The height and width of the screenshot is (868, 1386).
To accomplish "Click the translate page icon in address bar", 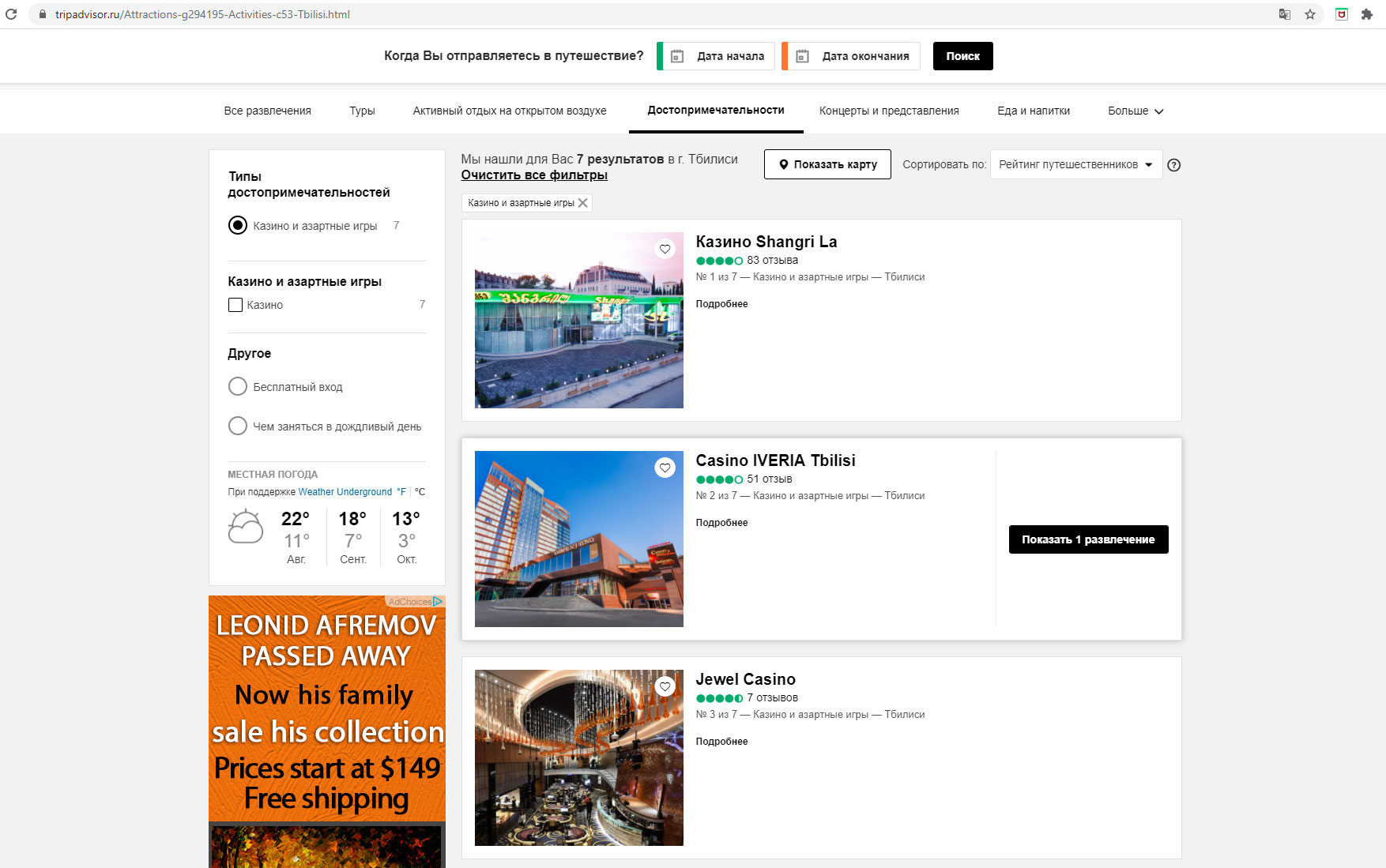I will 1284,14.
